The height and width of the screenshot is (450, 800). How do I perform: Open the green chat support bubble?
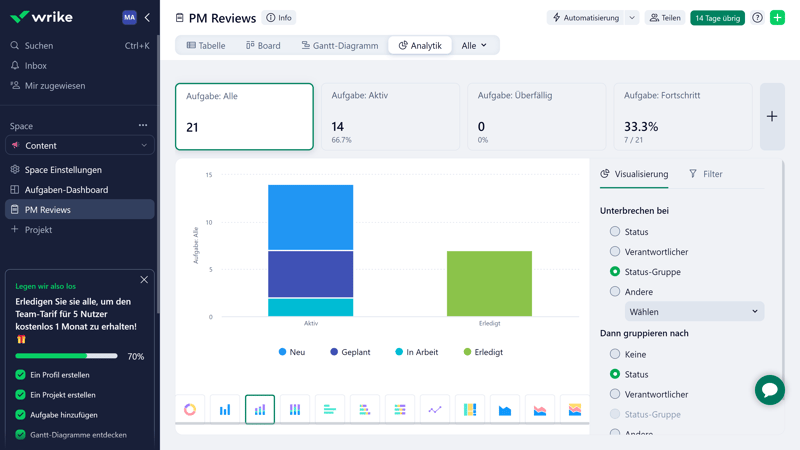pyautogui.click(x=769, y=390)
